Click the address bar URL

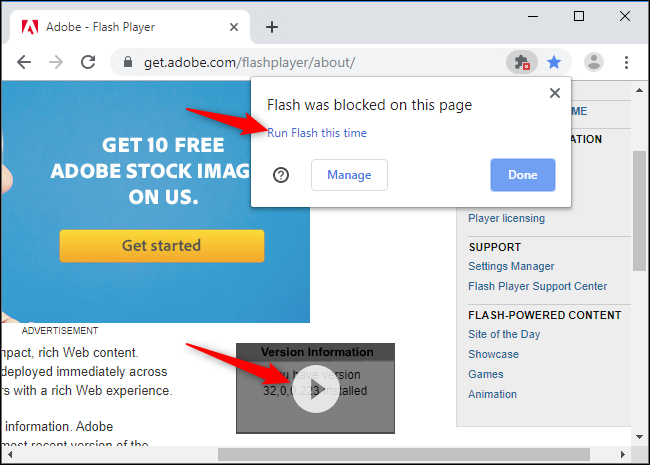click(249, 63)
